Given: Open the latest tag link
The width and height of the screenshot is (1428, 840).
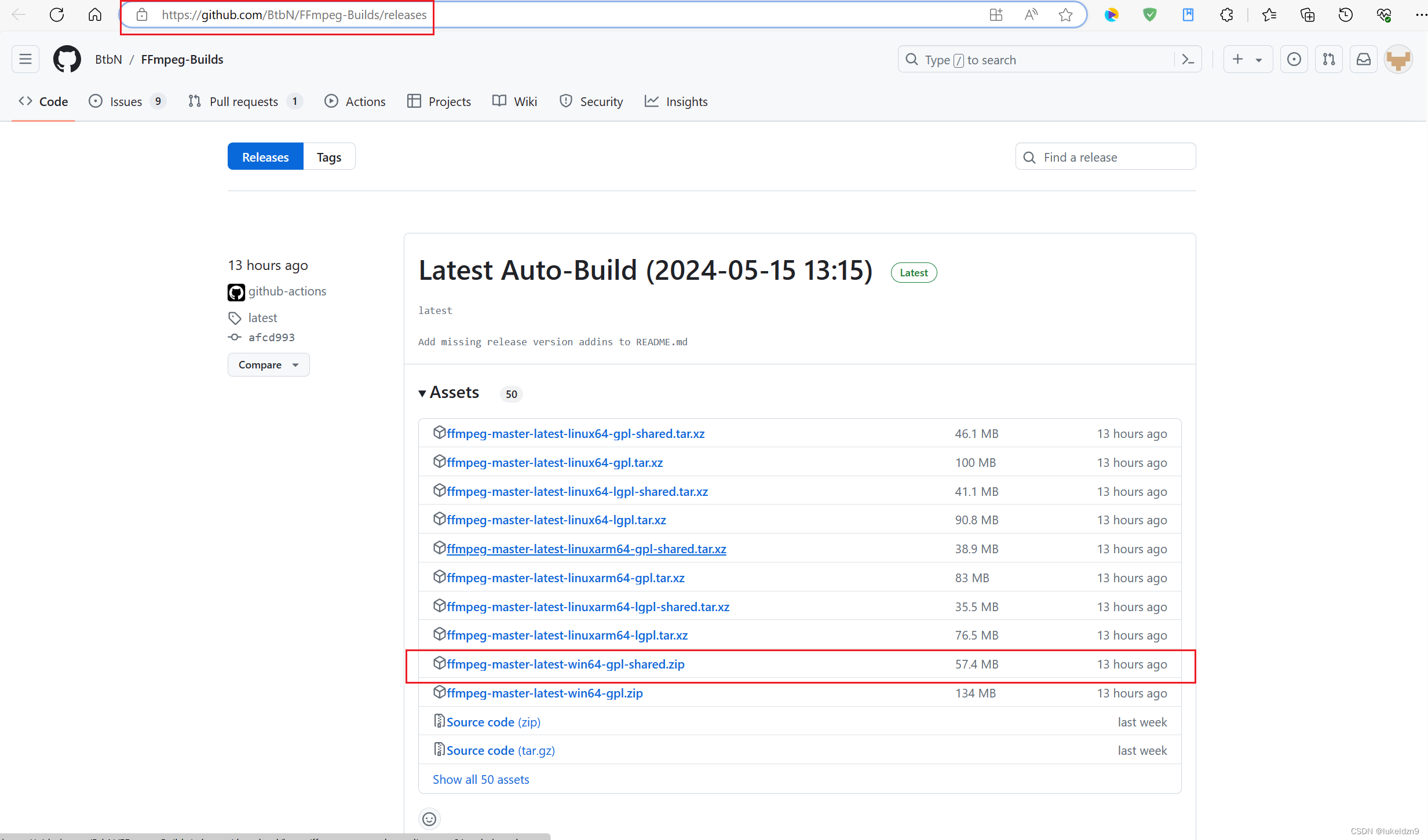Looking at the screenshot, I should click(262, 317).
